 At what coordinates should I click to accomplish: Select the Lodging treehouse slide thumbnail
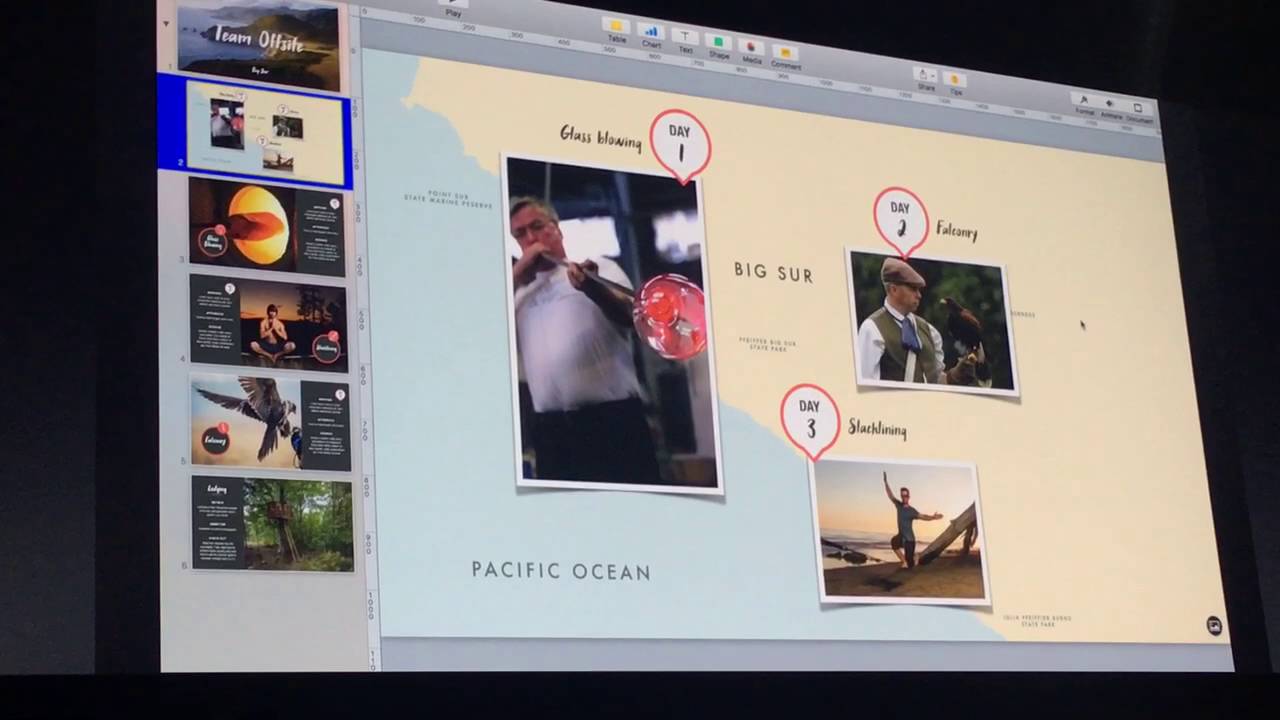click(x=273, y=522)
